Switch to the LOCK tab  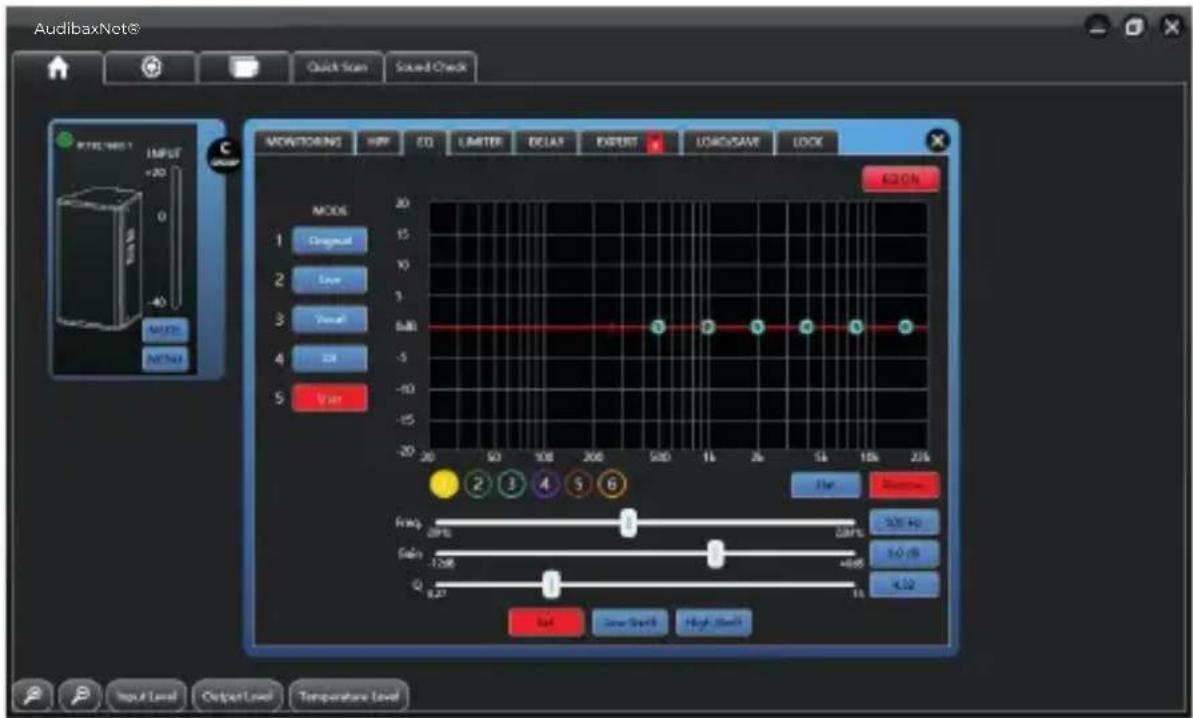pos(807,142)
